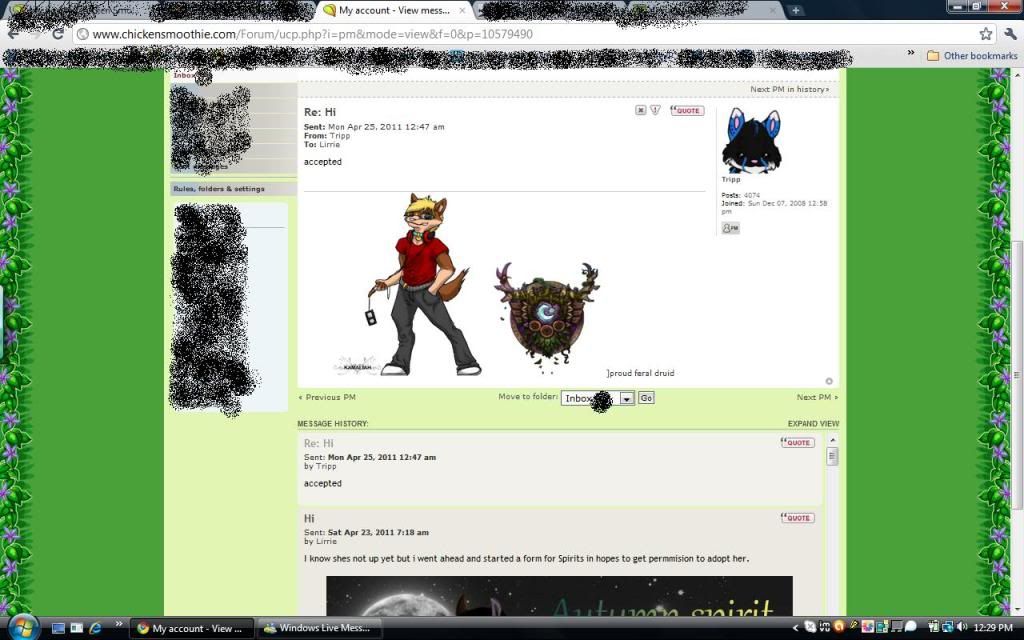Image resolution: width=1024 pixels, height=640 pixels.
Task: Switch to the Windows Live Messenger taskbar button
Action: [319, 628]
